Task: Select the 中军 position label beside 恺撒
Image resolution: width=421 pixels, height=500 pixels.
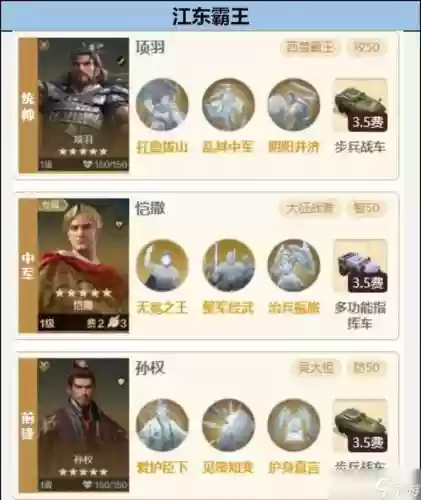Action: pos(28,266)
